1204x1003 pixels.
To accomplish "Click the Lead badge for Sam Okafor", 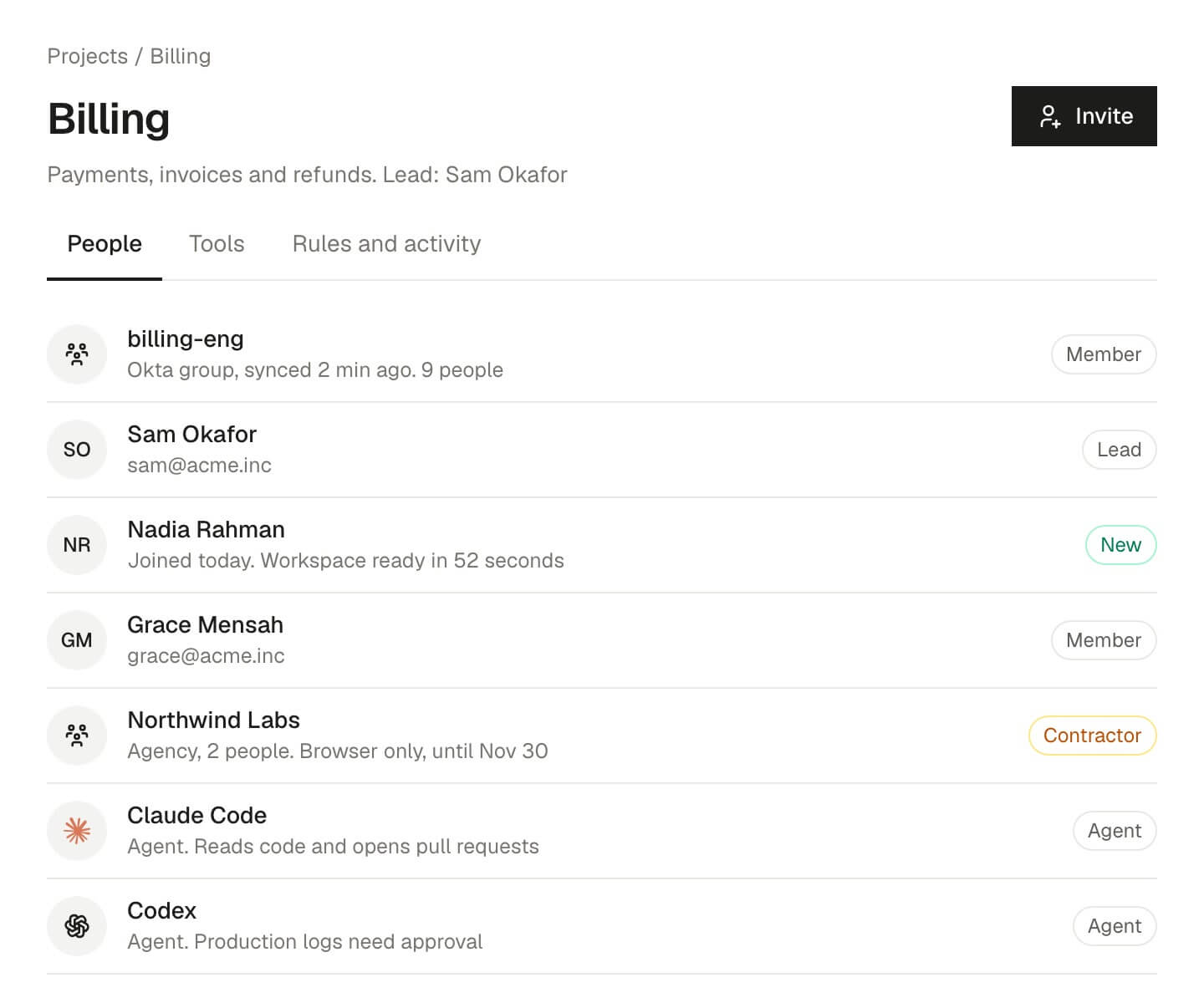I will point(1119,450).
